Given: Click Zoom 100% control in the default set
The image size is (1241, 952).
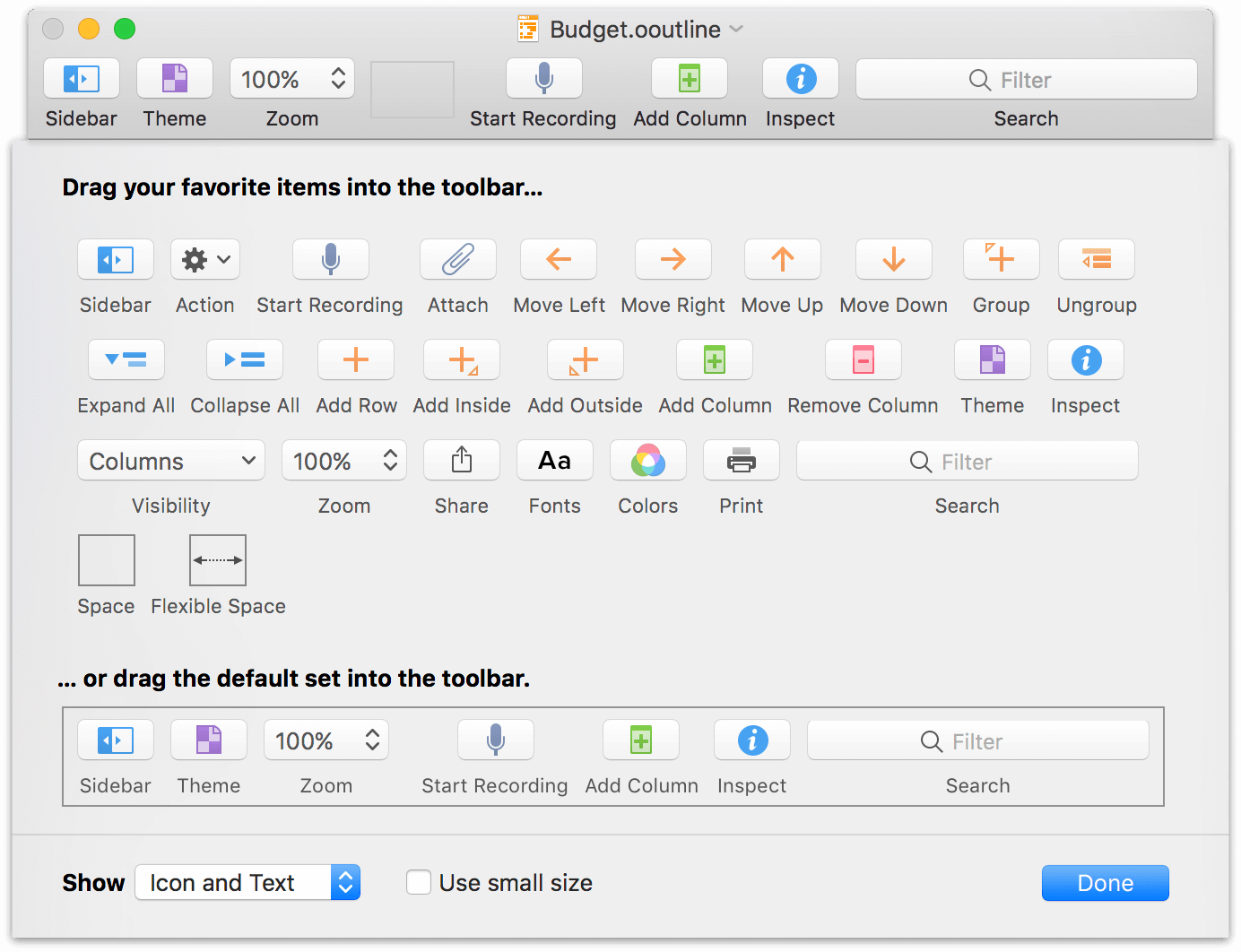Looking at the screenshot, I should 326,740.
